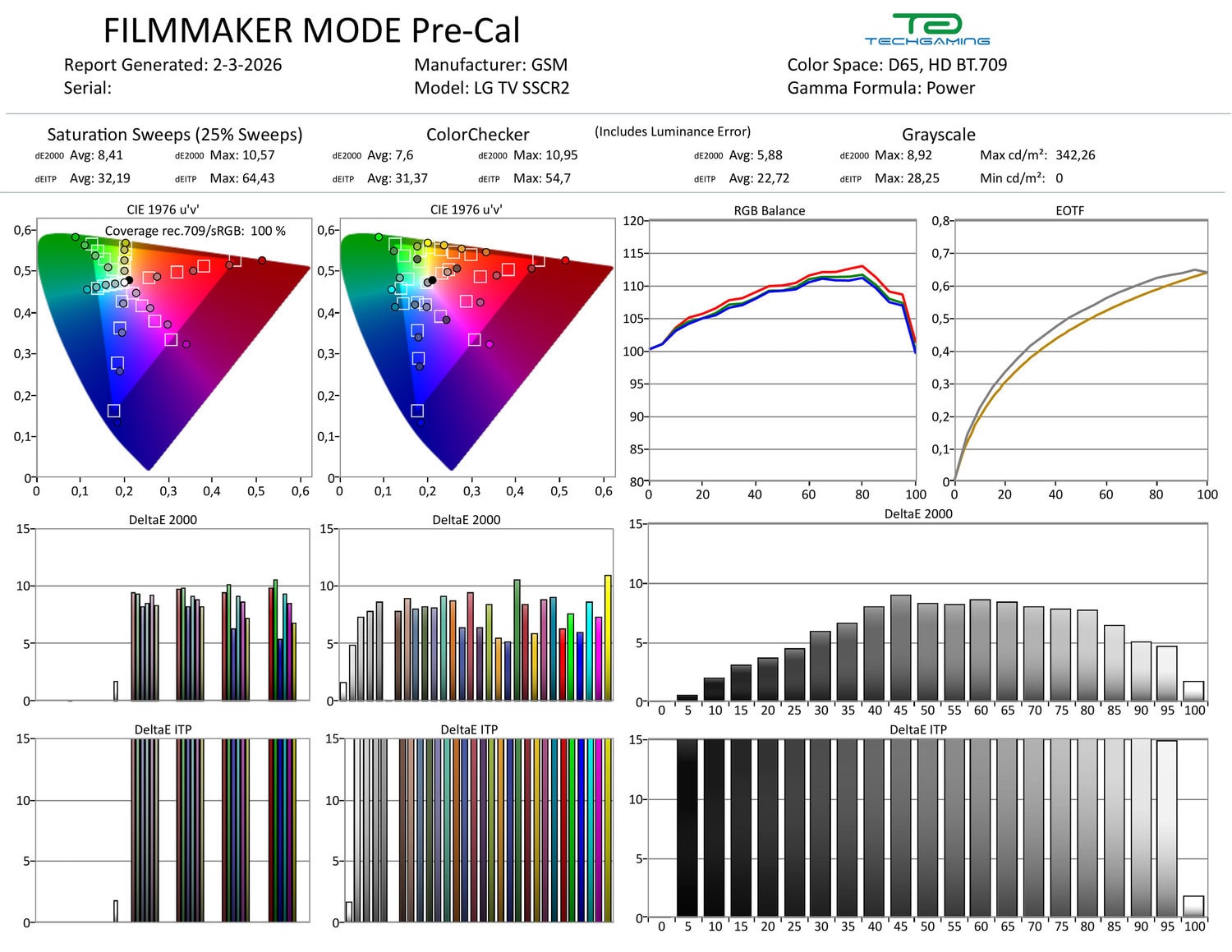This screenshot has width=1232, height=952.
Task: Click the ColorChecker section heading
Action: 477,135
